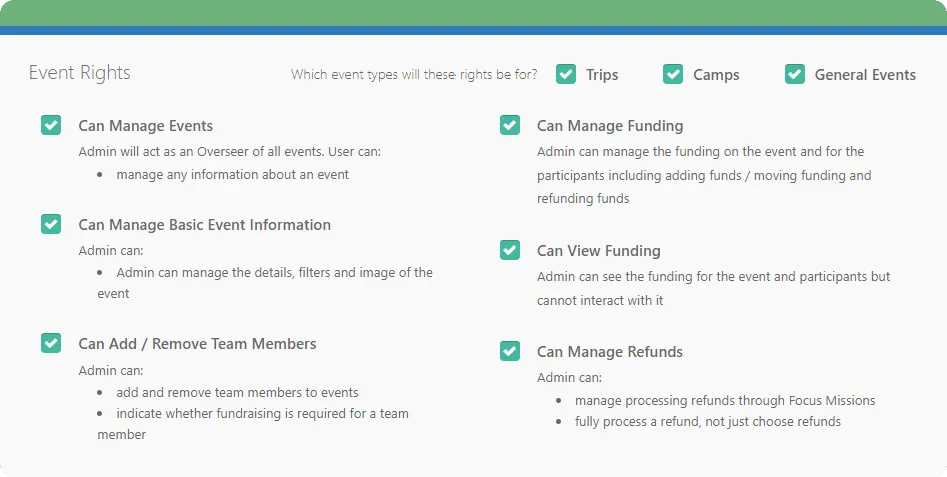This screenshot has width=947, height=477.
Task: Click the Can View Funding title
Action: [598, 251]
